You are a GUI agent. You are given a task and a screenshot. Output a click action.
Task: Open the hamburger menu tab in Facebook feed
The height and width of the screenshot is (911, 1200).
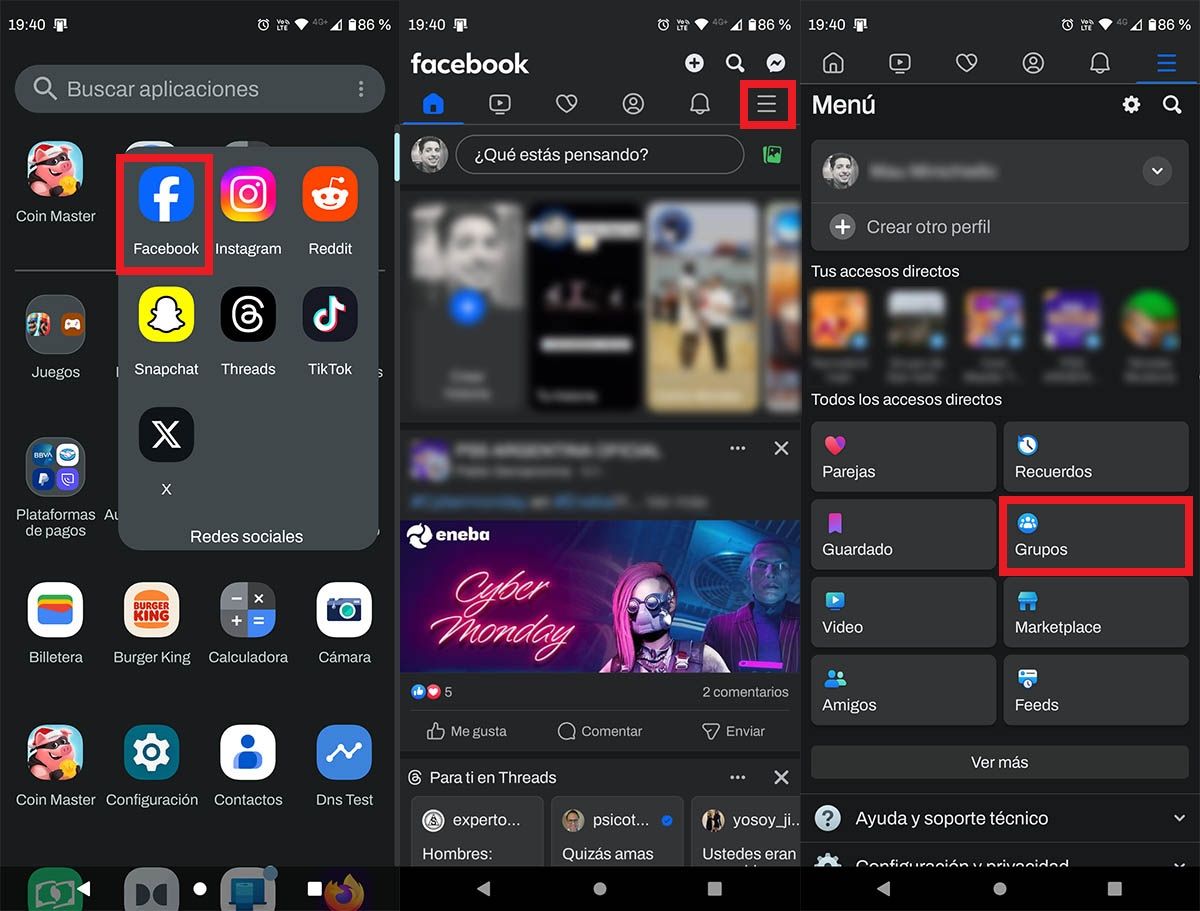pos(767,104)
